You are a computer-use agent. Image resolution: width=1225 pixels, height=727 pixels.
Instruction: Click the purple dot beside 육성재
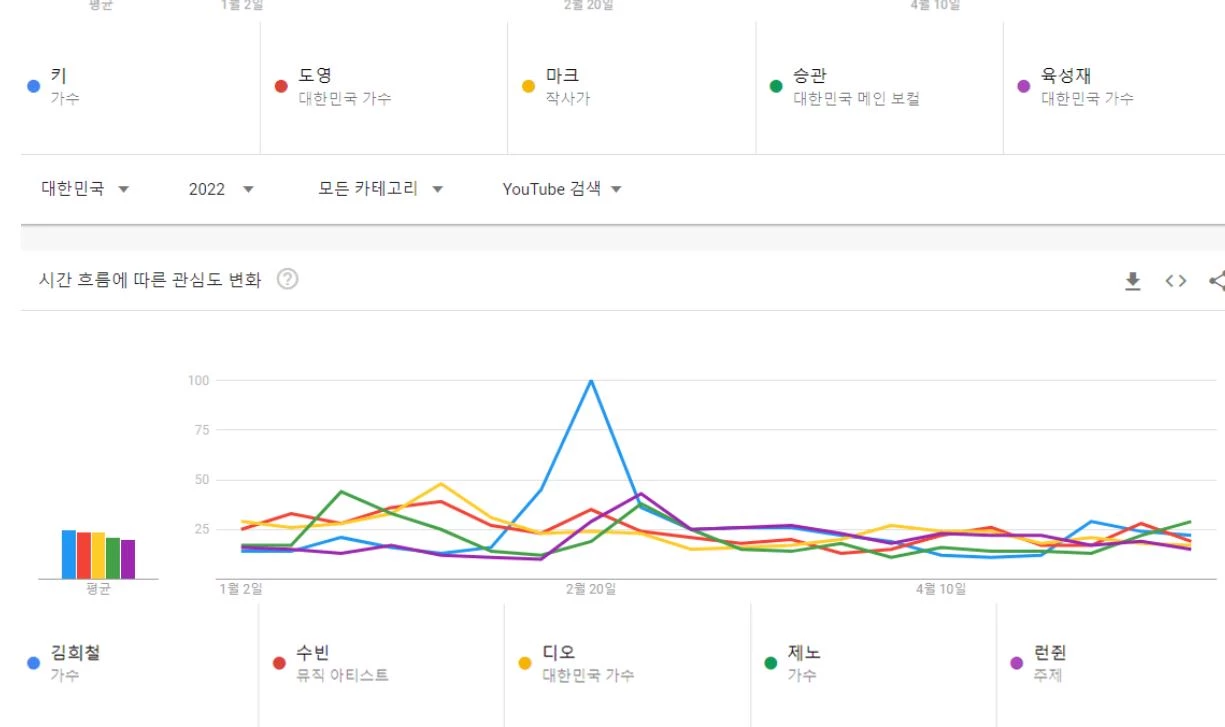(1023, 87)
